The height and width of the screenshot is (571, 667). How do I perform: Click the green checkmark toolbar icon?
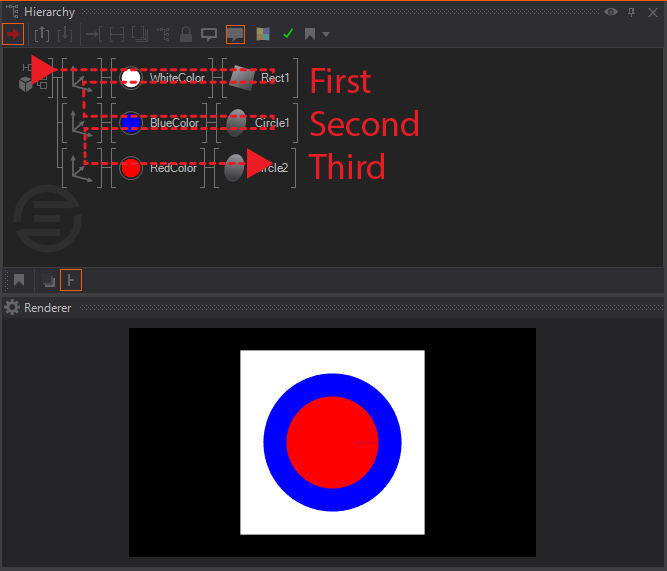click(288, 34)
